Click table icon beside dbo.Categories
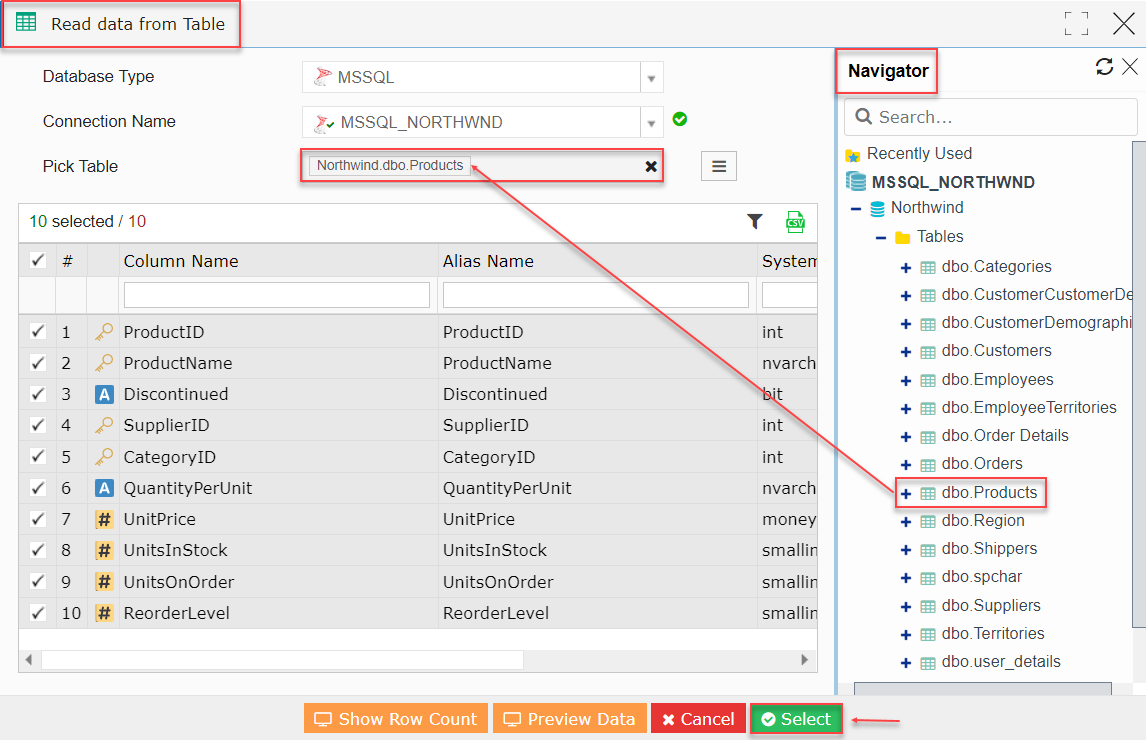 [x=927, y=268]
